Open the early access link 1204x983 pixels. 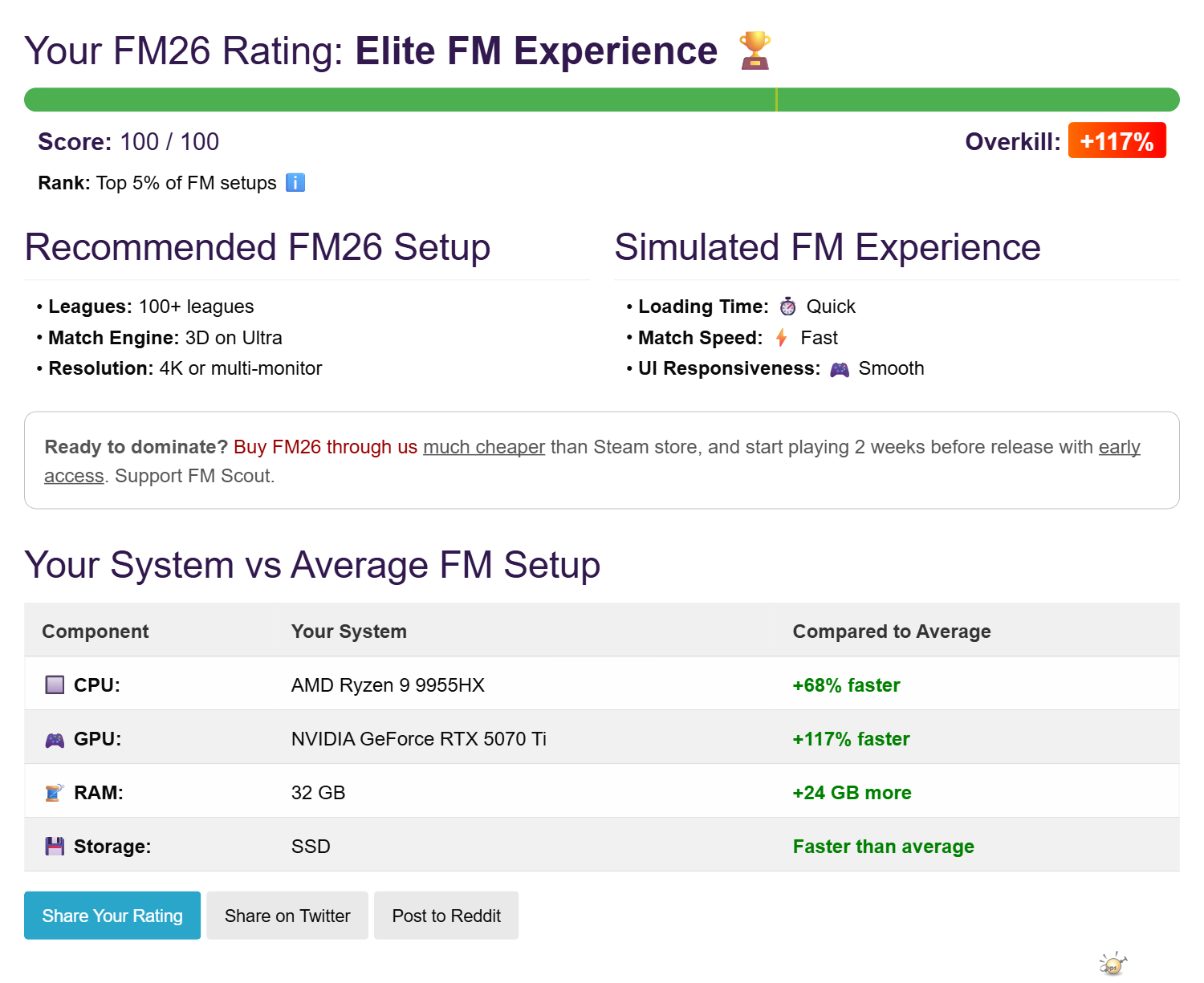click(1119, 447)
